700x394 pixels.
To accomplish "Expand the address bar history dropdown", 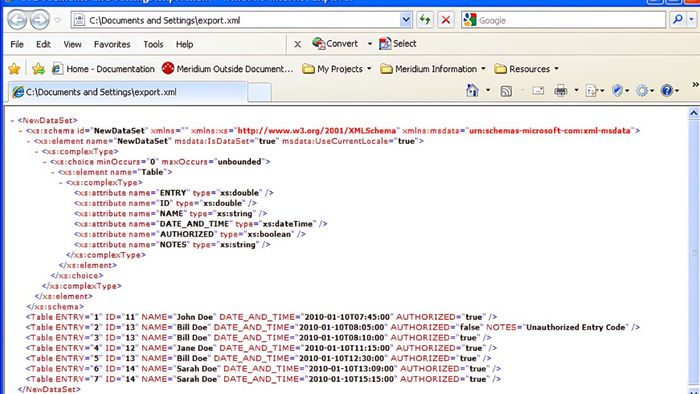I will (x=406, y=20).
